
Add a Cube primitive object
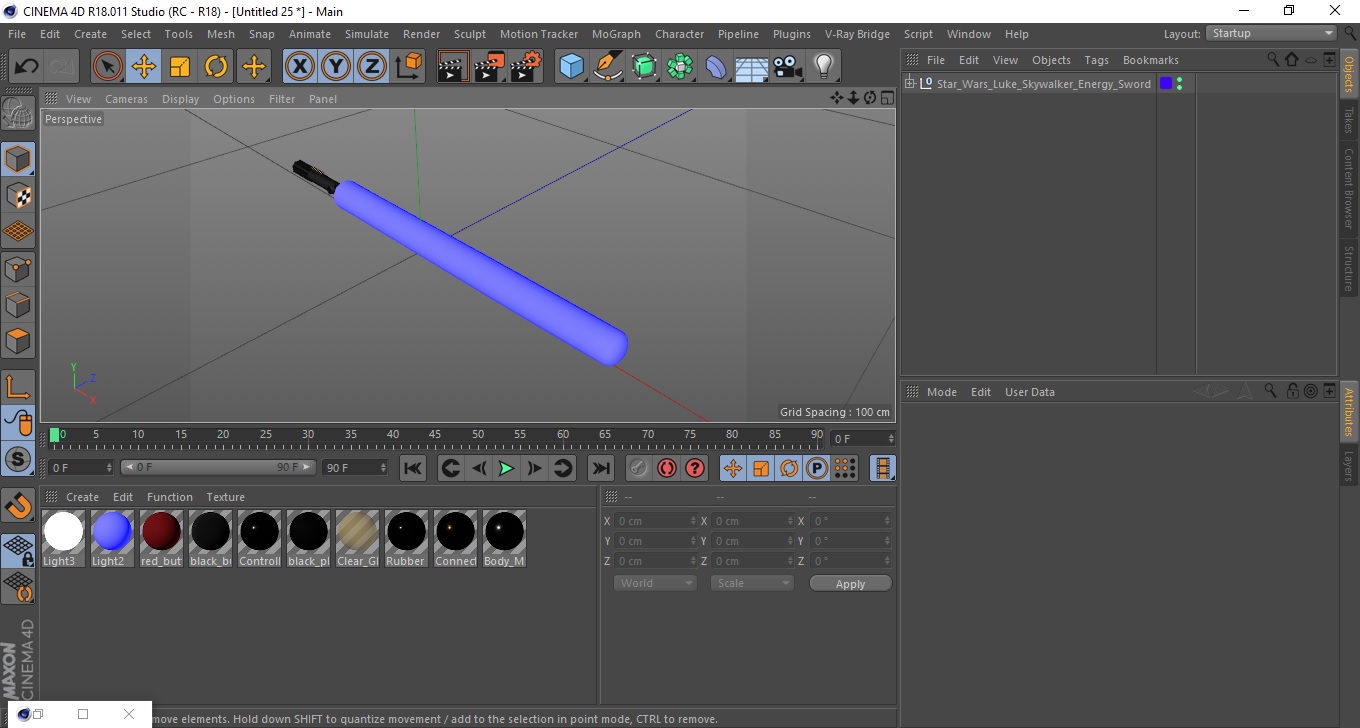point(572,67)
